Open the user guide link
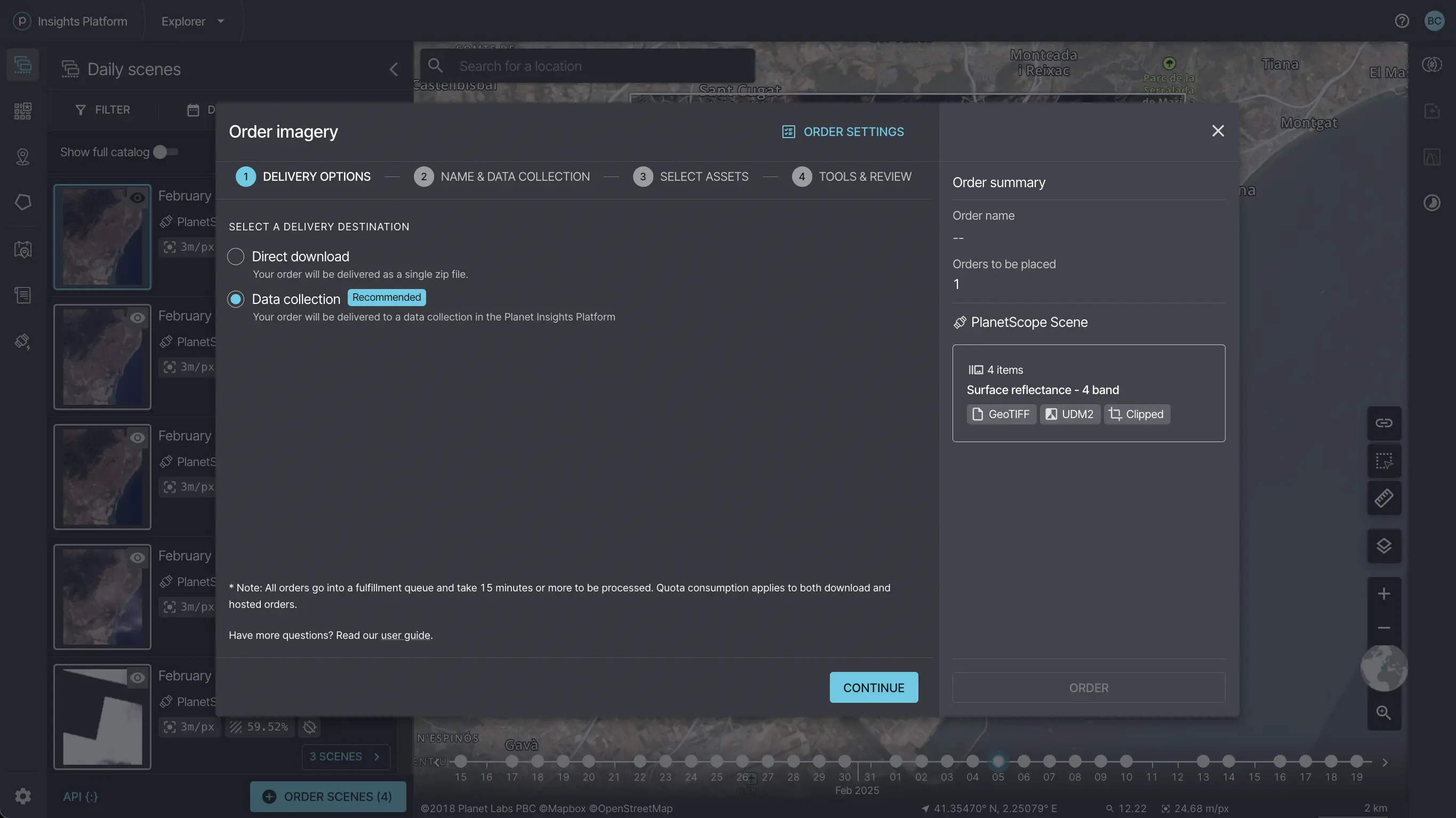The height and width of the screenshot is (818, 1456). [405, 635]
